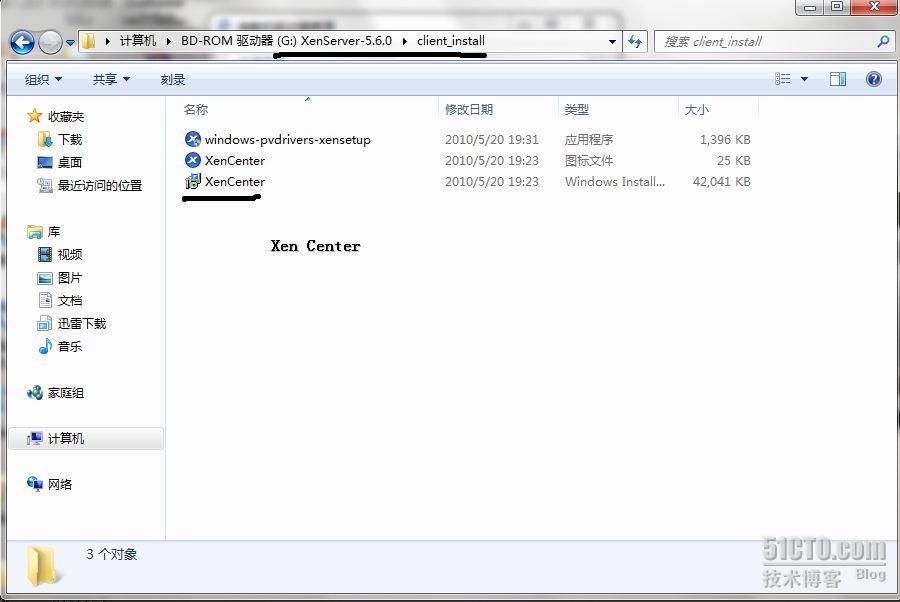Select BD-ROM 驱动器 (G:) XenServer-5.6.0 breadcrumb
Viewport: 900px width, 602px height.
pyautogui.click(x=286, y=41)
